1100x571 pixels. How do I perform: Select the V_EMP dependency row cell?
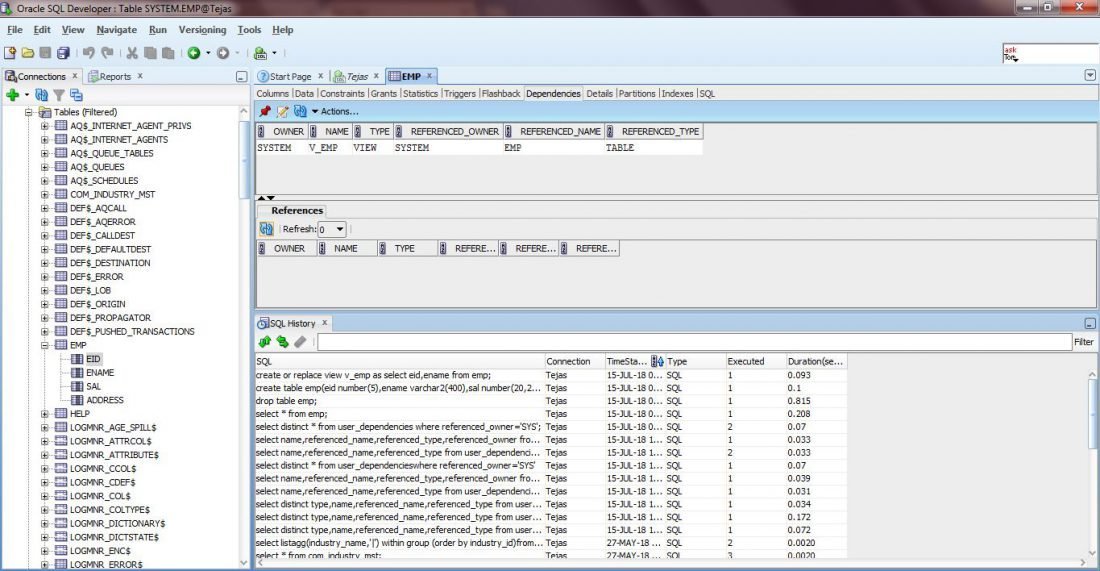(323, 147)
